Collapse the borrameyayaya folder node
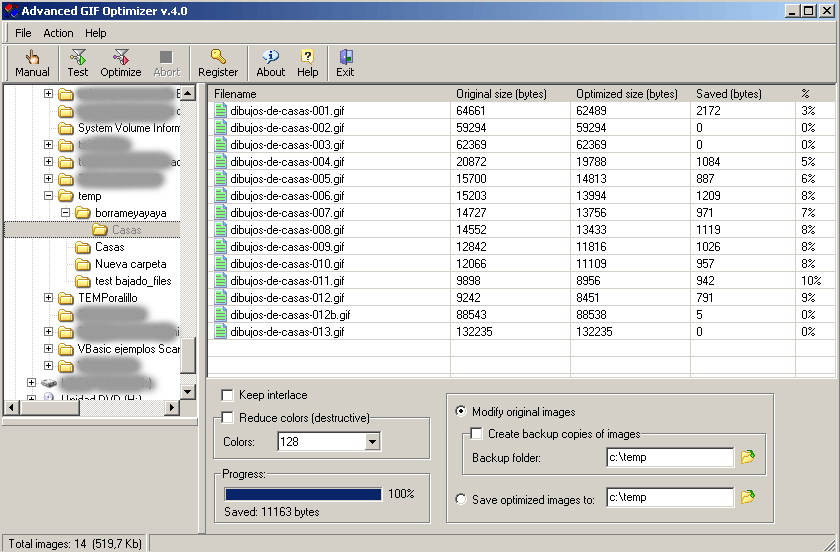Image resolution: width=840 pixels, height=552 pixels. pyautogui.click(x=65, y=213)
